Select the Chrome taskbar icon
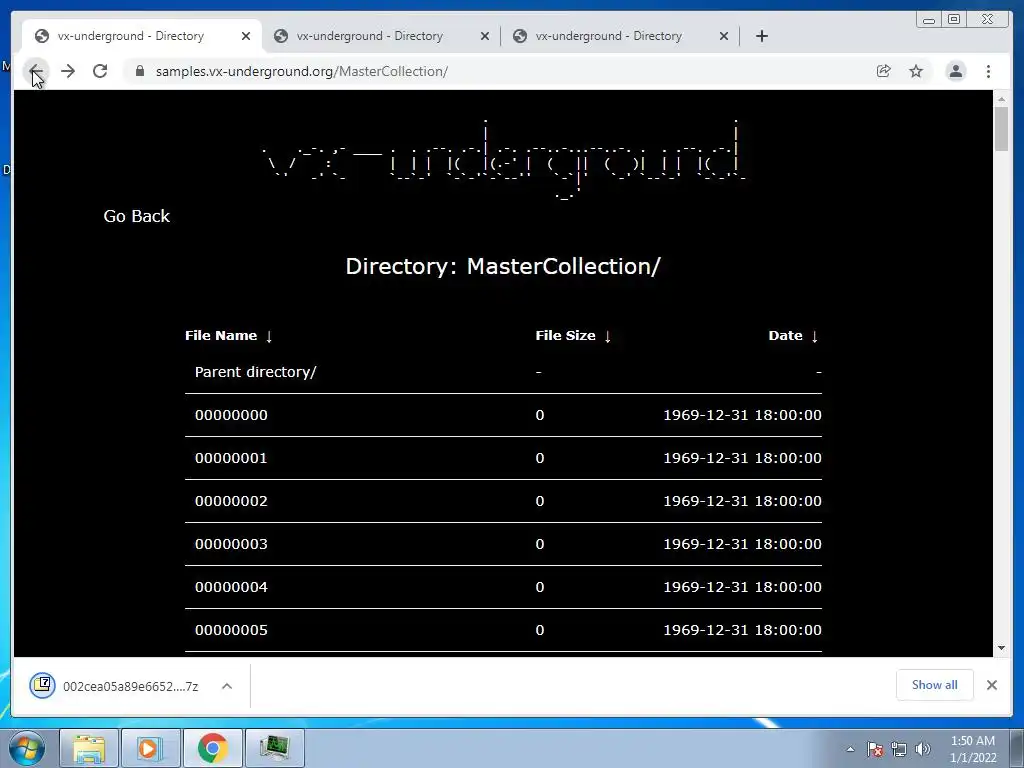The image size is (1024, 768). pyautogui.click(x=212, y=748)
